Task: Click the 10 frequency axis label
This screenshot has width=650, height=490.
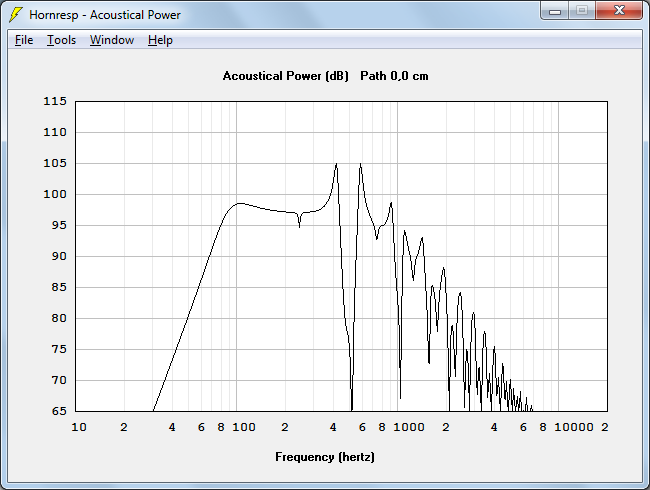Action: 79,427
